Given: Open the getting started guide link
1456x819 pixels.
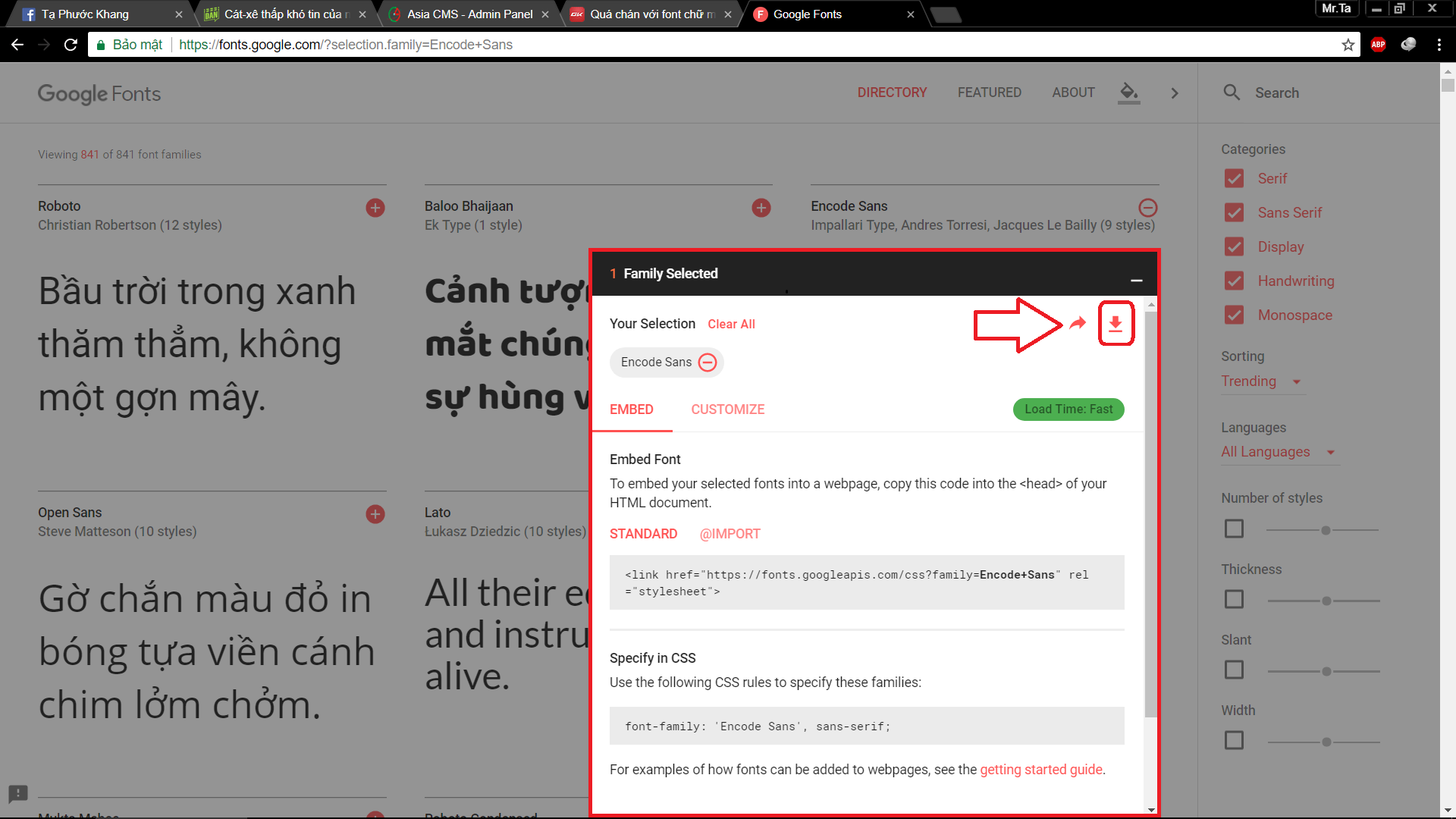Looking at the screenshot, I should [1040, 770].
